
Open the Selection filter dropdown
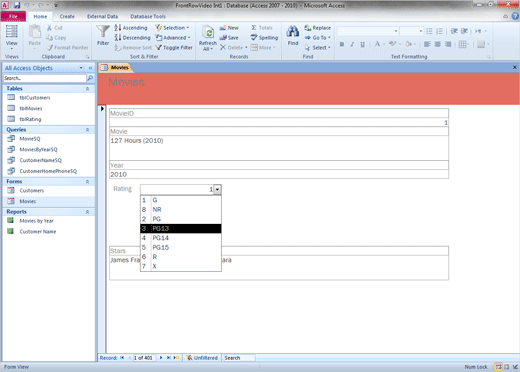(172, 28)
